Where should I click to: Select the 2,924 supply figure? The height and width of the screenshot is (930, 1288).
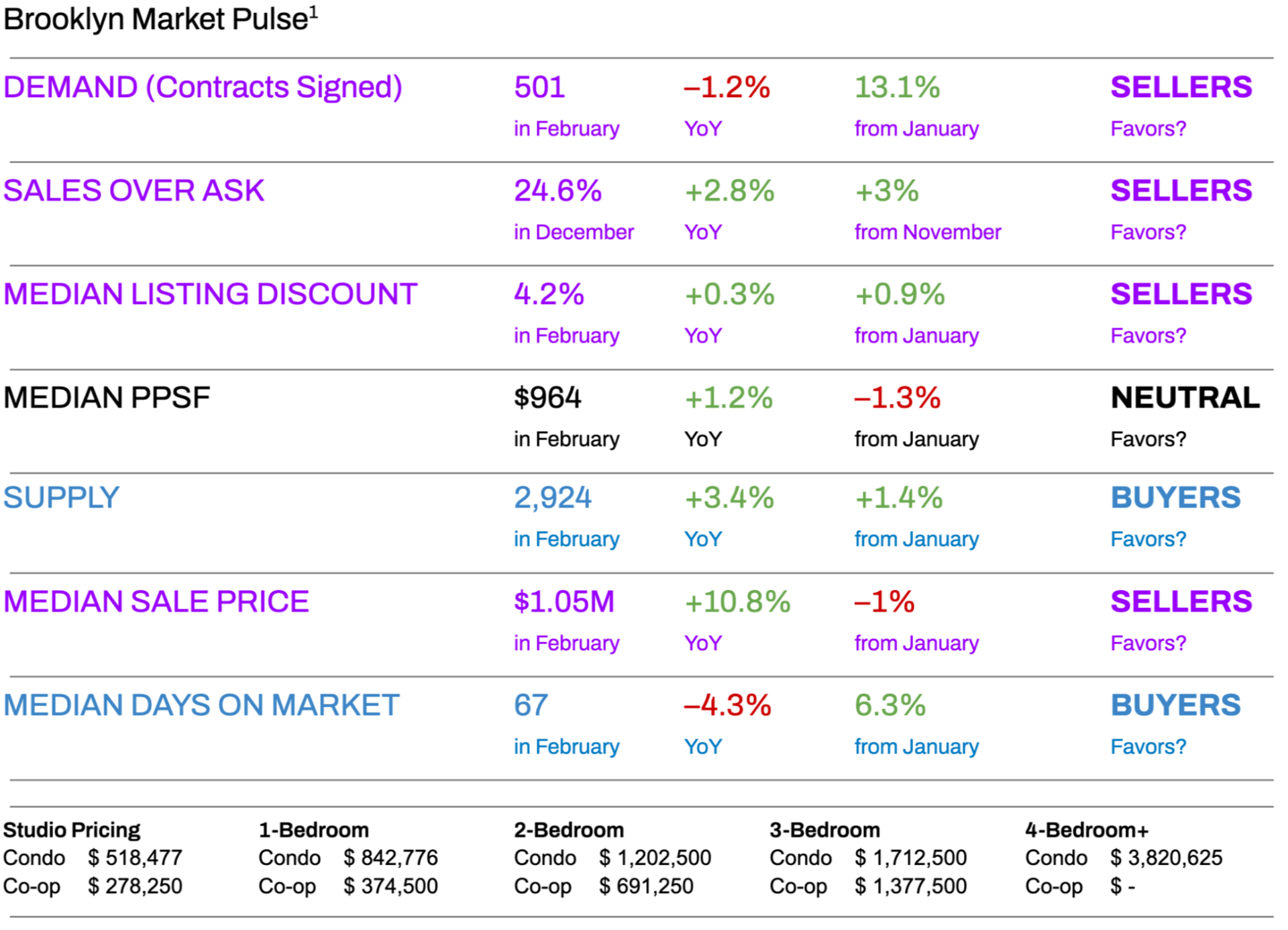coord(553,498)
